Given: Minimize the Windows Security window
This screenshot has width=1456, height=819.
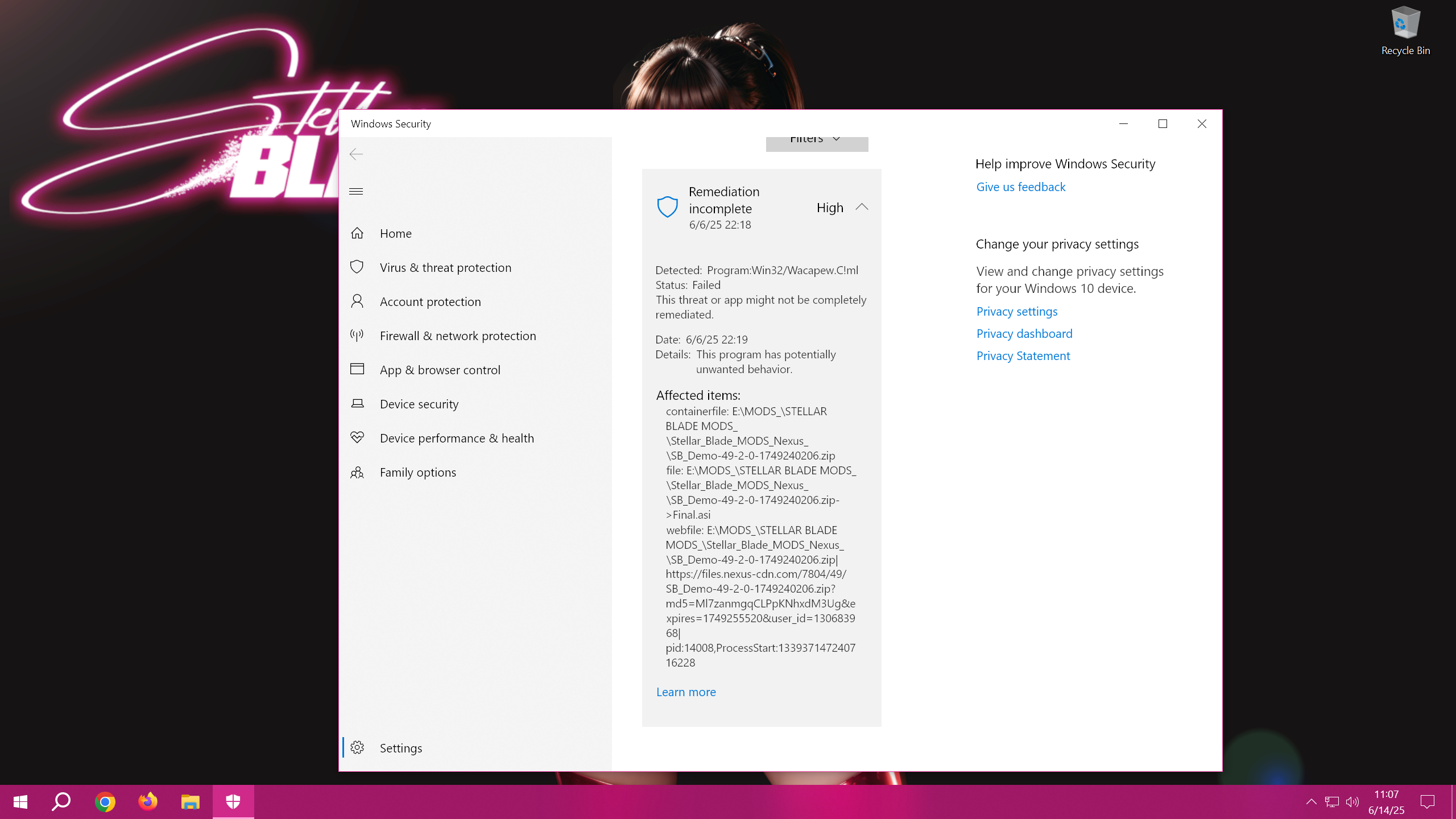Looking at the screenshot, I should tap(1123, 123).
